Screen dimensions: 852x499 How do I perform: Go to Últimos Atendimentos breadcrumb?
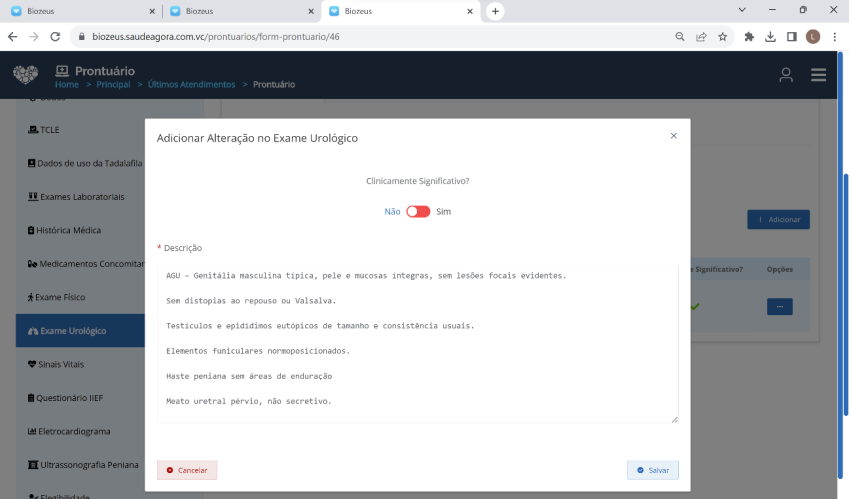coord(191,85)
